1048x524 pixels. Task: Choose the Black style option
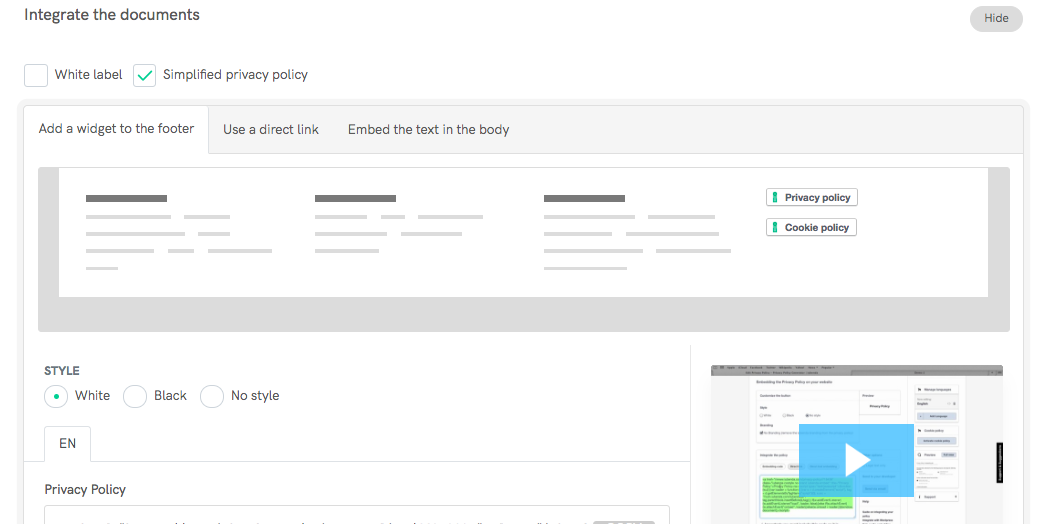[x=135, y=396]
